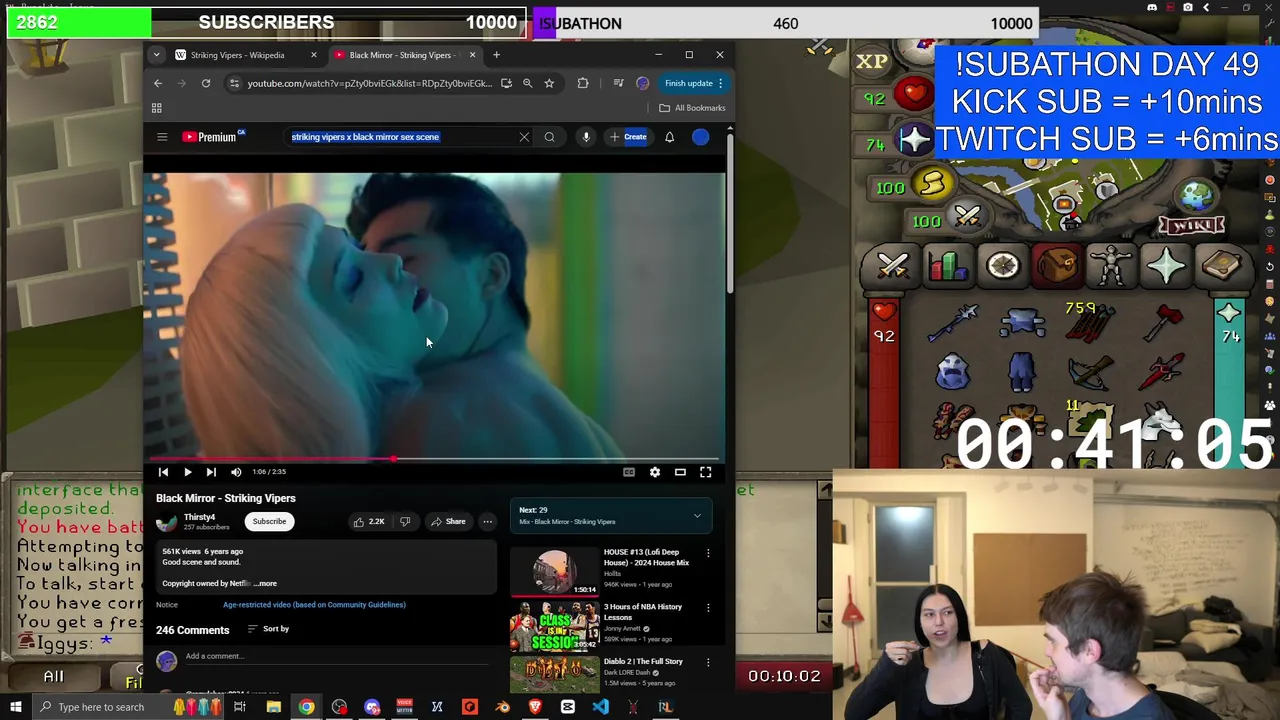Open Chrome extensions puzzle icon
Image resolution: width=1280 pixels, height=720 pixels.
coord(583,83)
